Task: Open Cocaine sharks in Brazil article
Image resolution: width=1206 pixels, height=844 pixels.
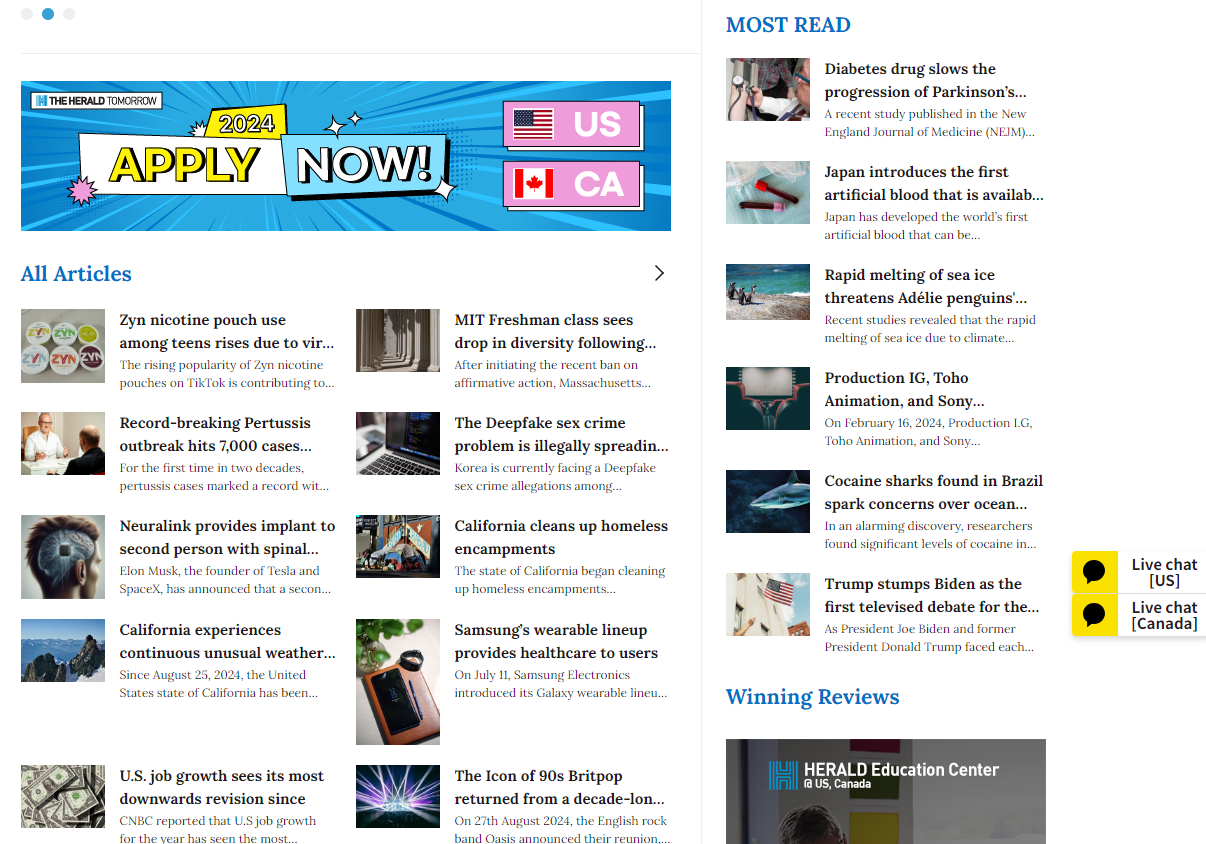Action: click(934, 492)
